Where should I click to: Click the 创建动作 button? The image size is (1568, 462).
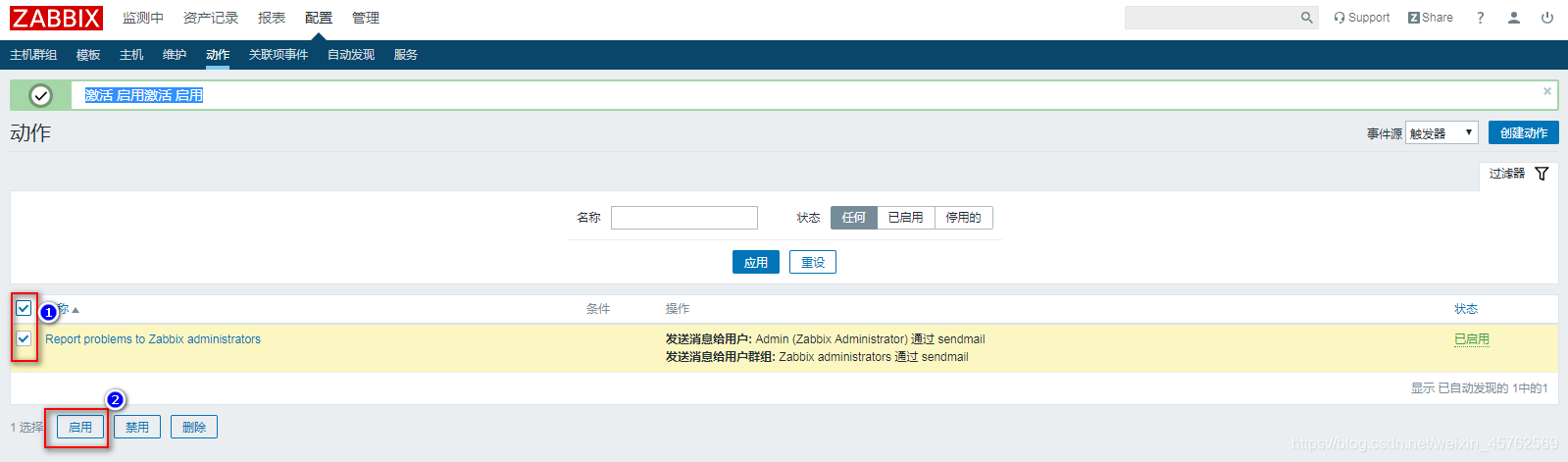click(1524, 132)
